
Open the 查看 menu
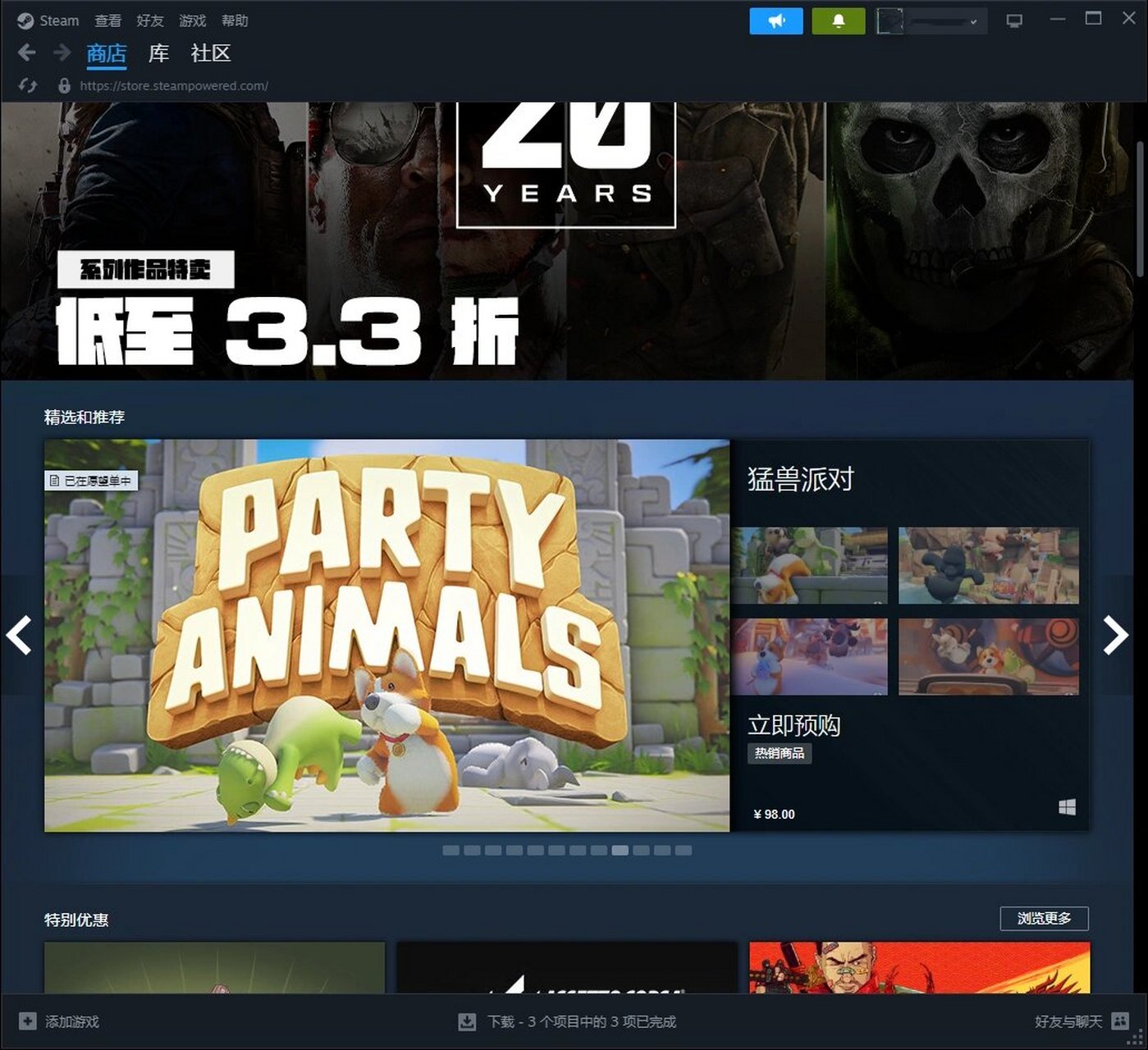coord(107,21)
